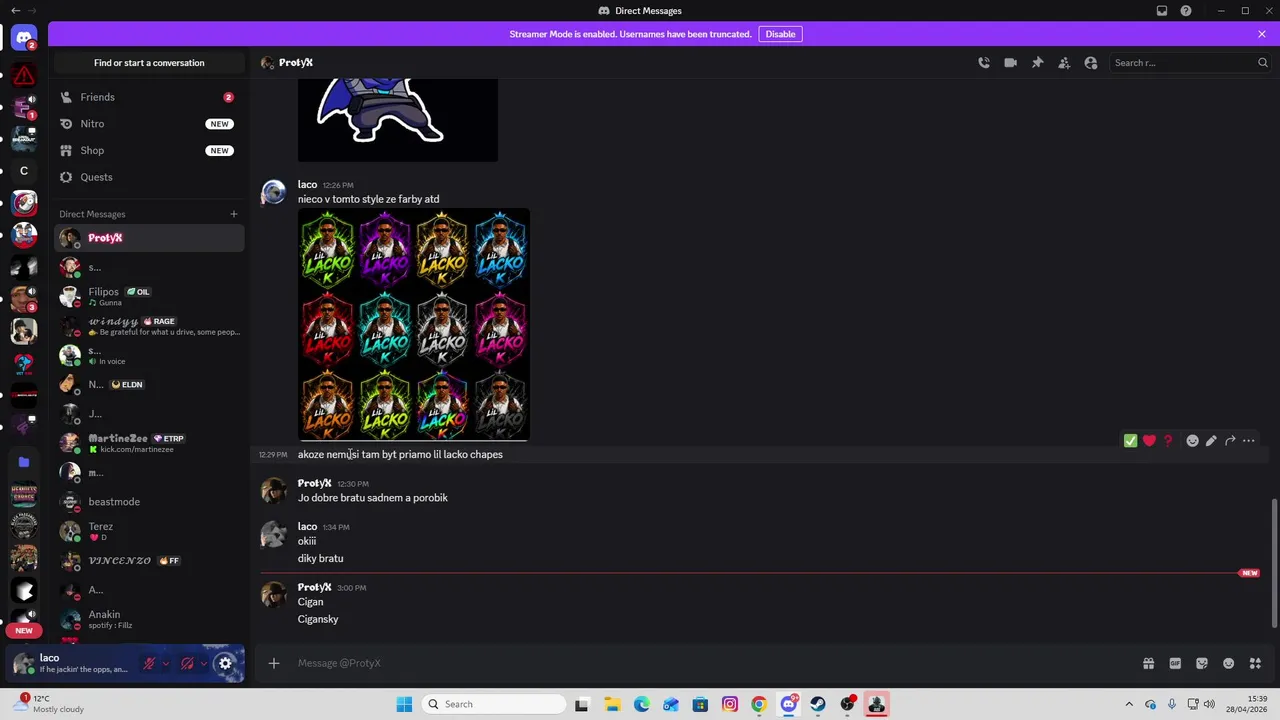Viewport: 1280px width, 720px height.
Task: Open Windows Start menu
Action: pos(404,704)
